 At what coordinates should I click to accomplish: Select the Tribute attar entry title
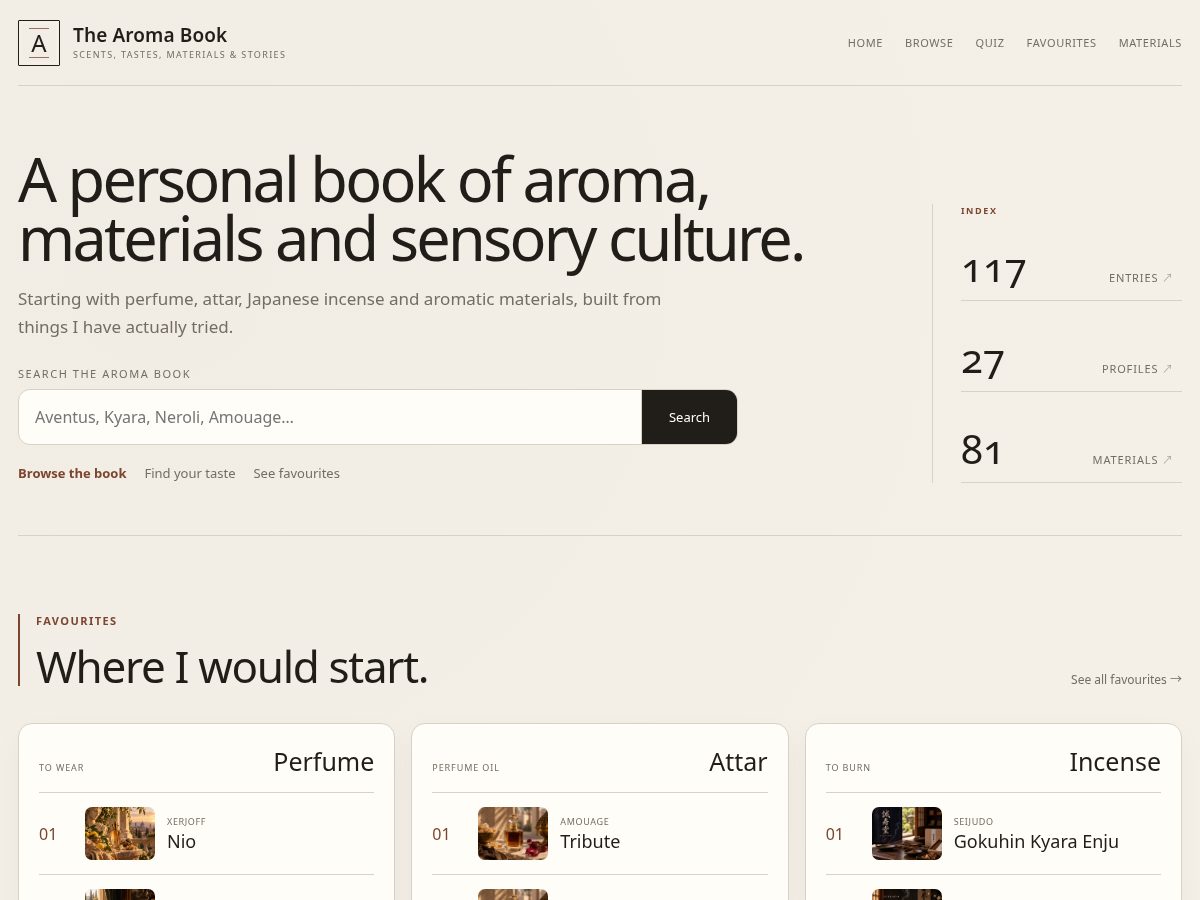590,841
